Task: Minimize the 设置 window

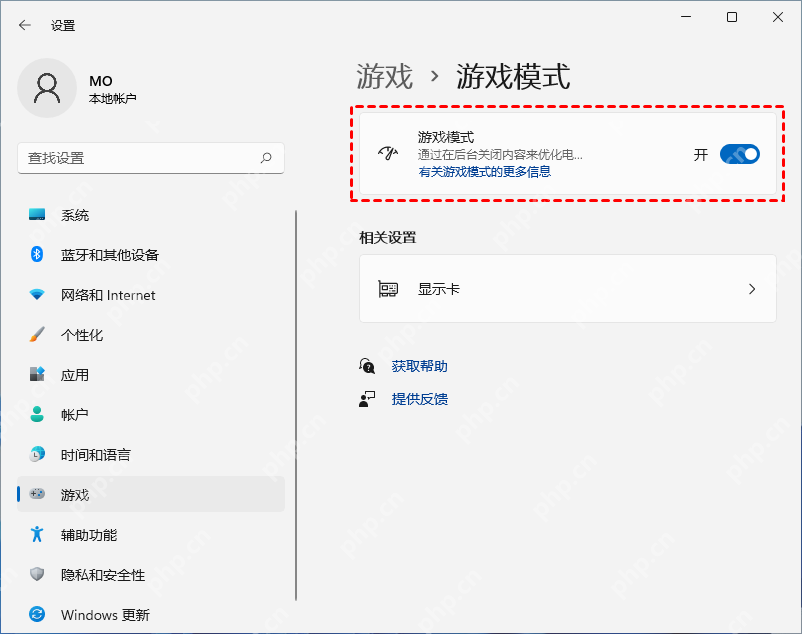Action: (x=686, y=17)
